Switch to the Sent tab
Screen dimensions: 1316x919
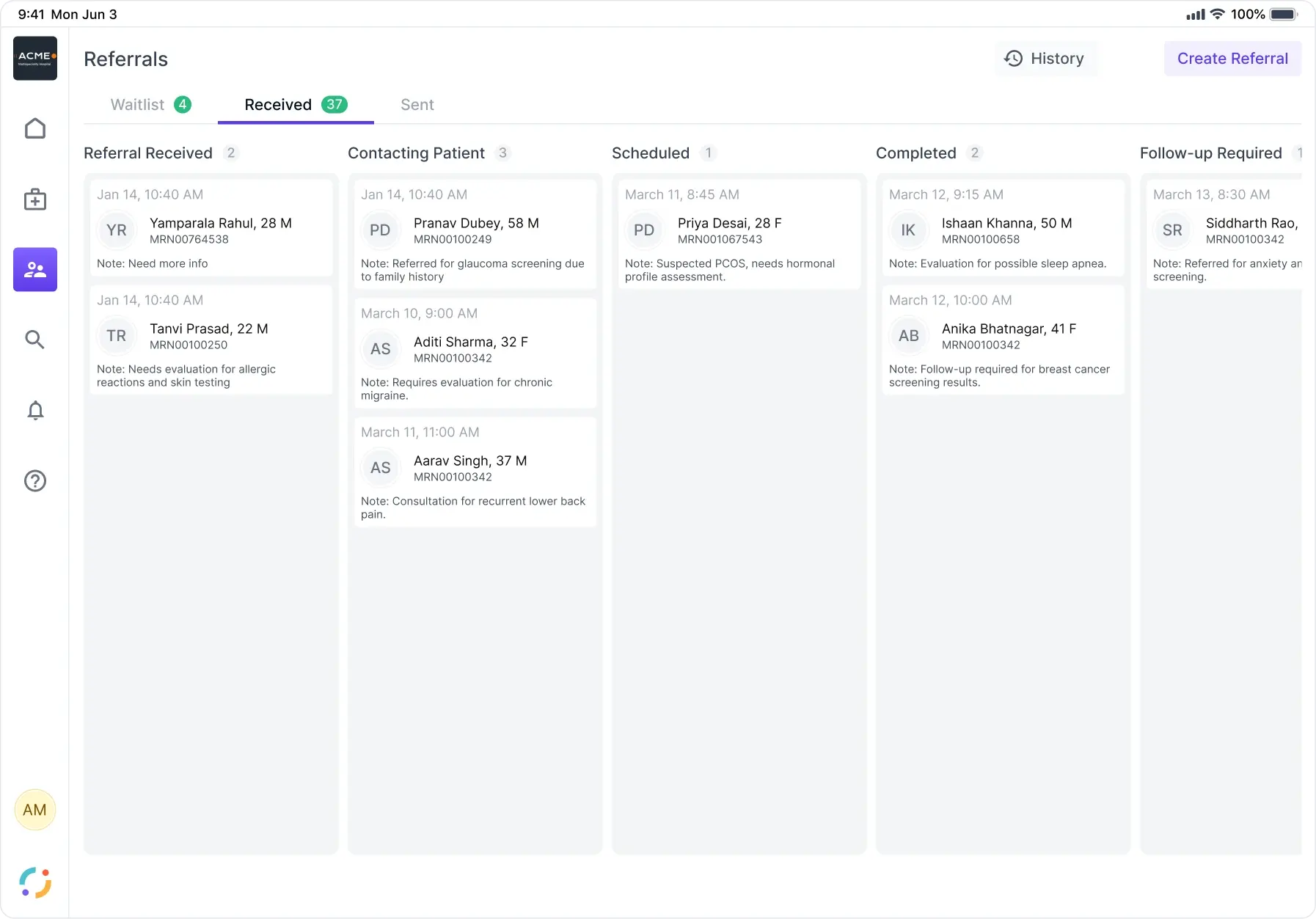tap(417, 104)
